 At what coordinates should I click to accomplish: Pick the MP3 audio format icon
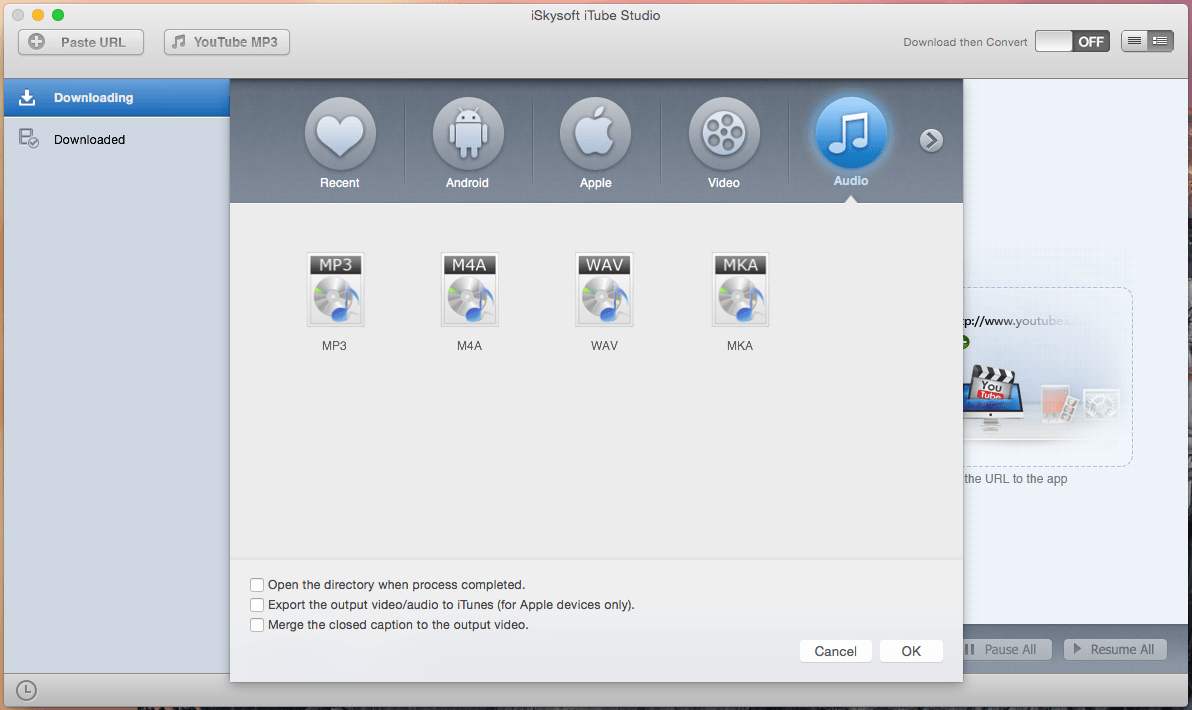click(x=335, y=290)
